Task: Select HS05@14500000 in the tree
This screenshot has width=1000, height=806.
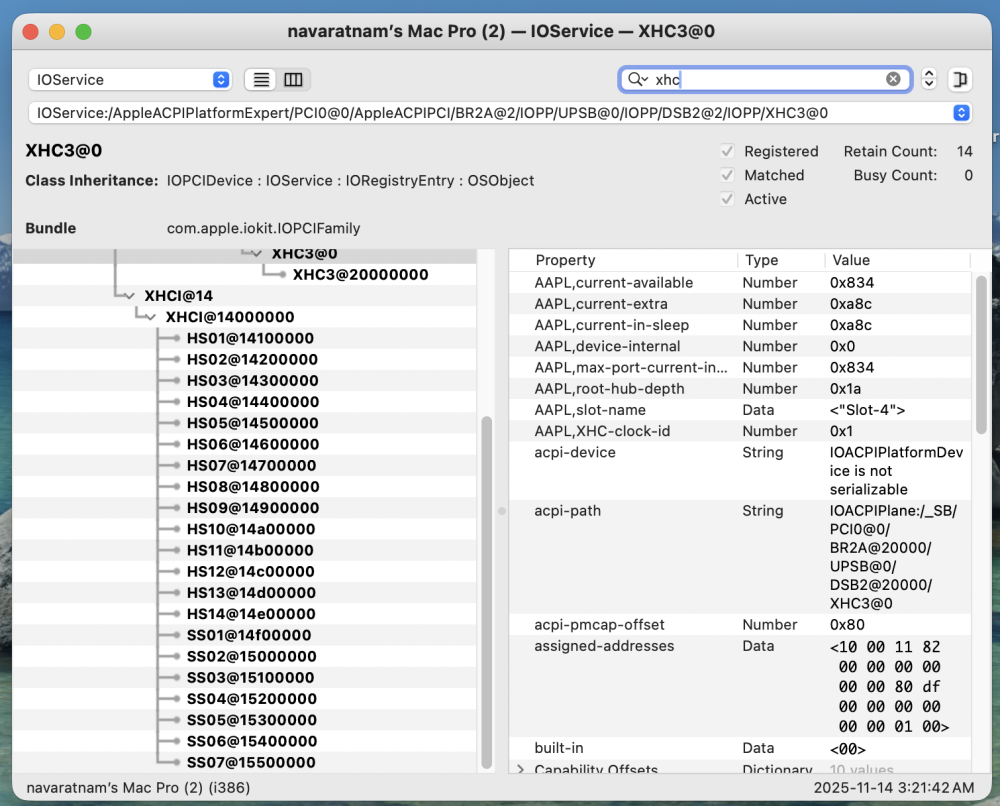Action: tap(252, 423)
